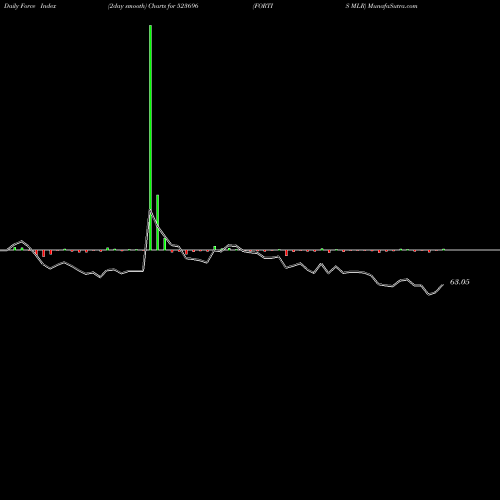Click the second tallest green bar
500x500 pixels.
point(158,222)
